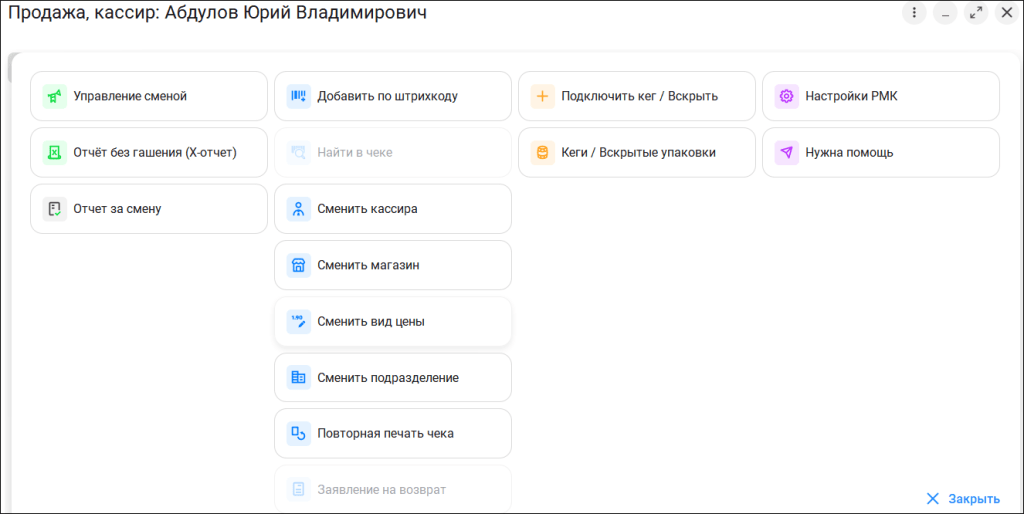Click the barcode icon to add item

tap(298, 97)
